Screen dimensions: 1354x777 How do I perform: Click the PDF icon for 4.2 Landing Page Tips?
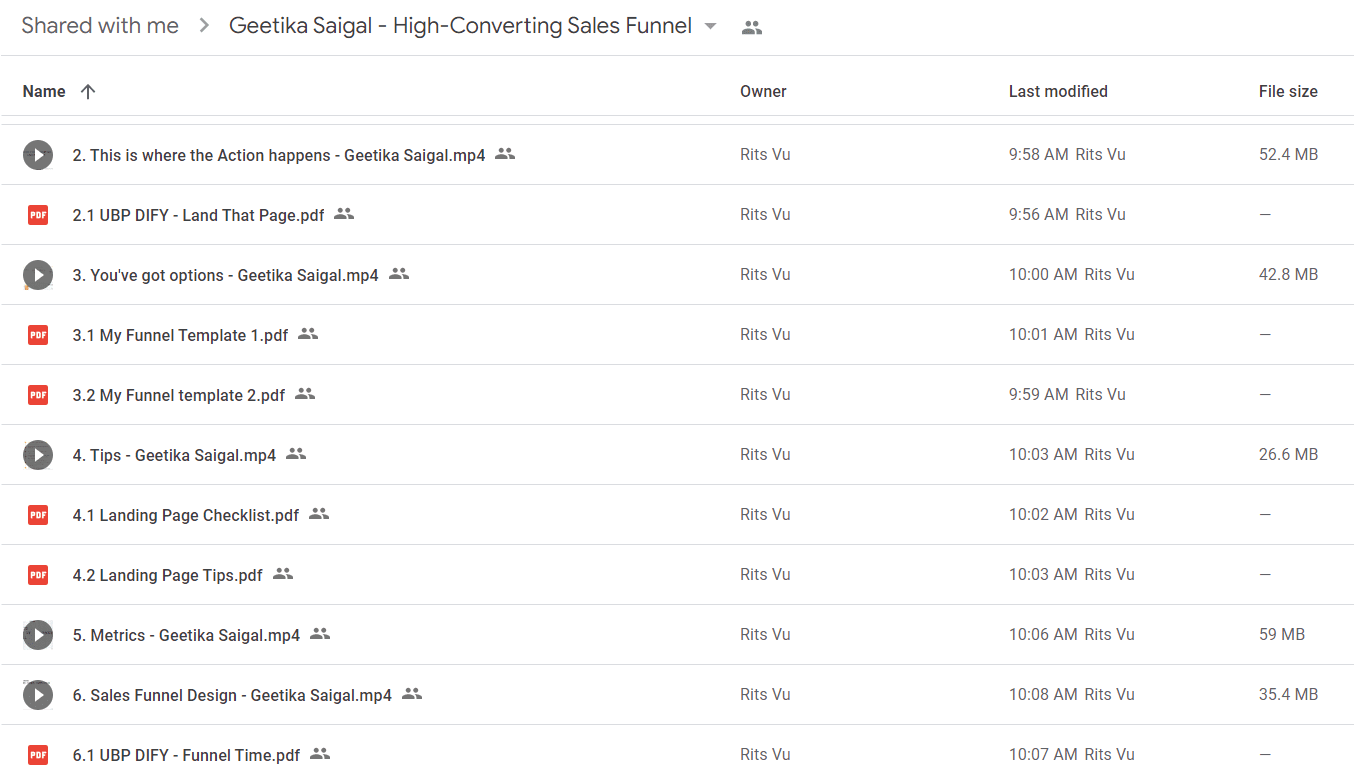point(38,574)
